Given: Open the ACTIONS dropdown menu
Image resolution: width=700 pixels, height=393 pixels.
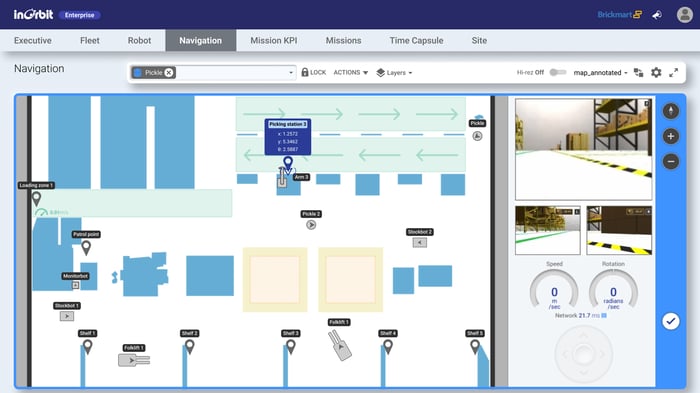Looking at the screenshot, I should tap(350, 72).
